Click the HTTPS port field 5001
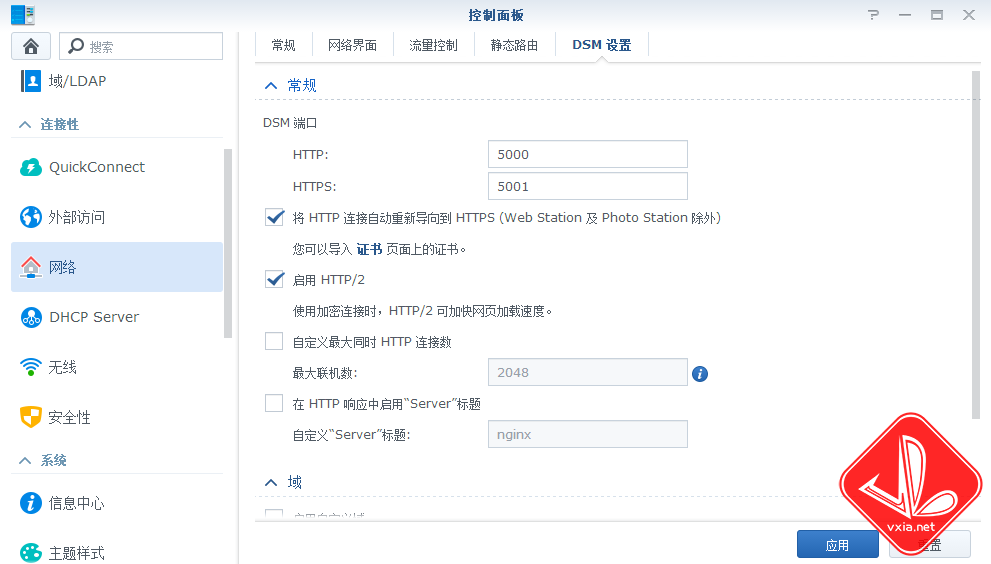 [x=588, y=187]
